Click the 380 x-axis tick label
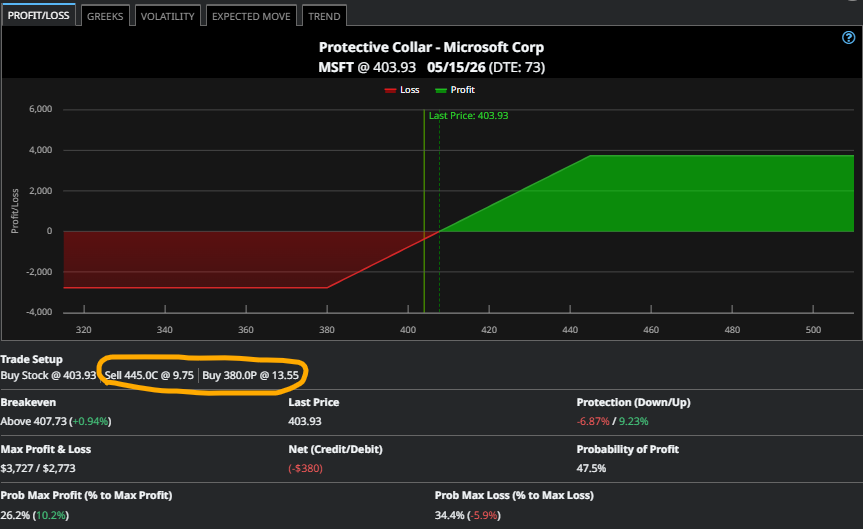The image size is (863, 529). click(x=327, y=330)
